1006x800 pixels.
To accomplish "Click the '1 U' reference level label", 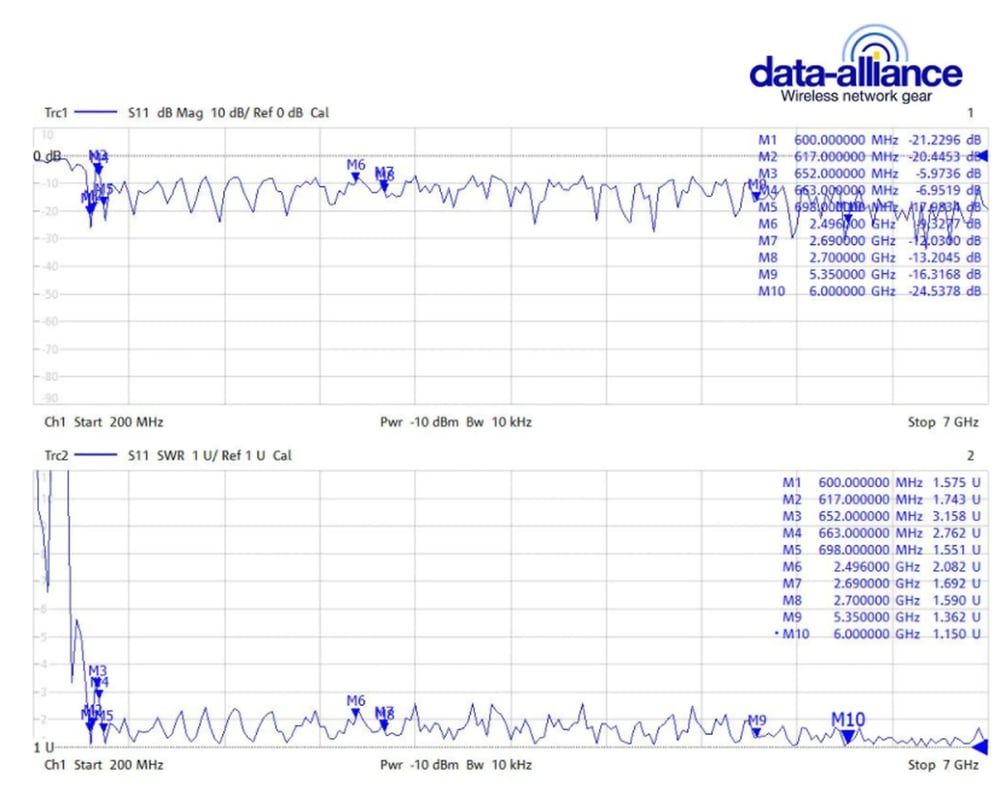I will coord(44,747).
